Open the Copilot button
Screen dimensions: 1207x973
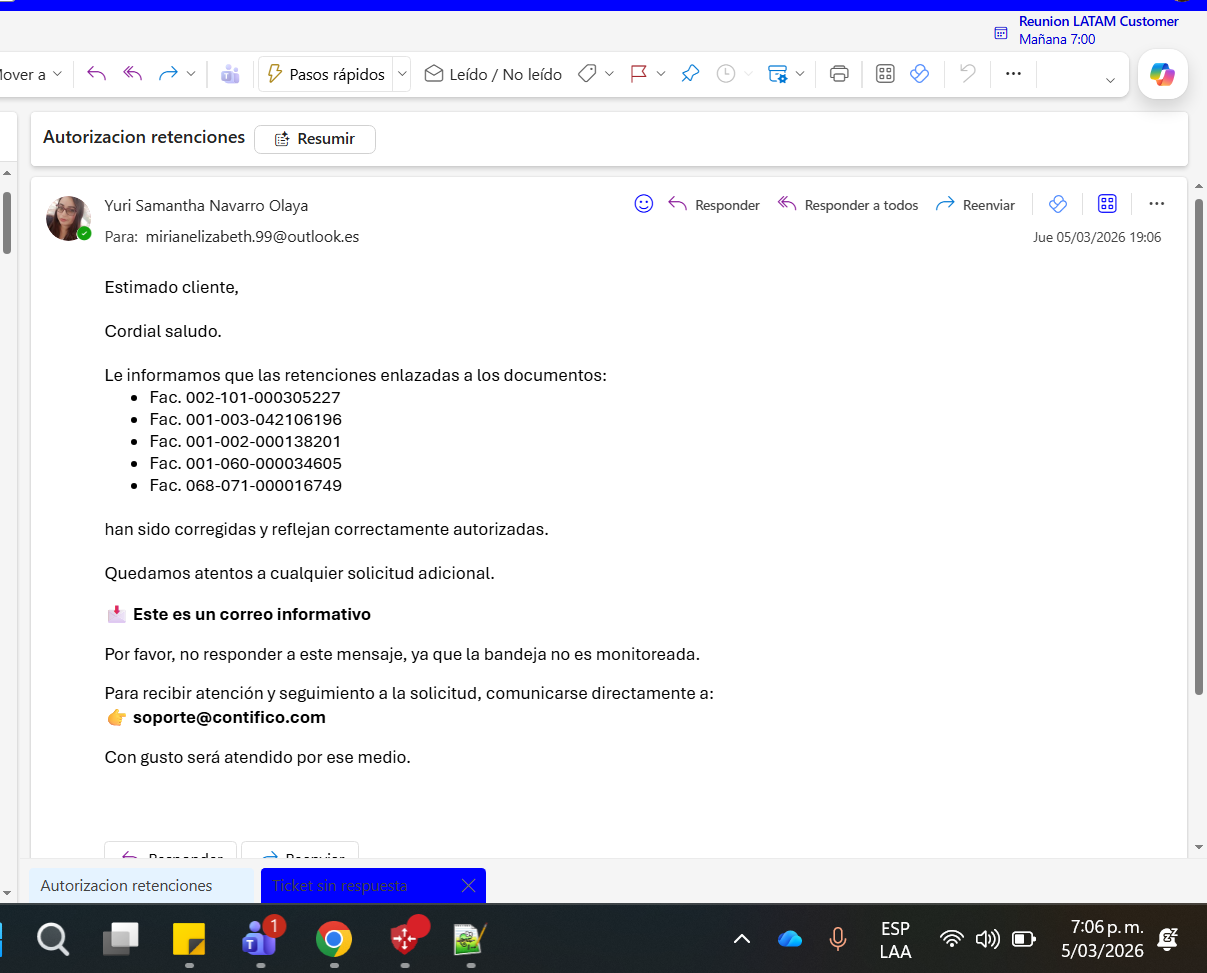pos(1163,75)
